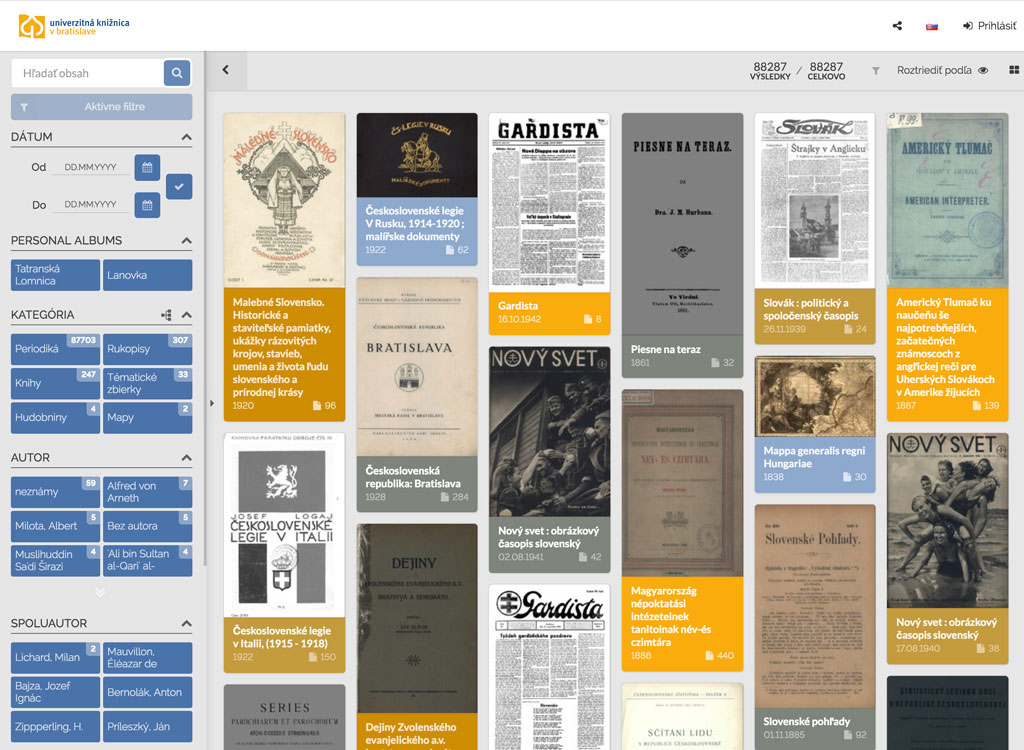Viewport: 1024px width, 750px height.
Task: Switch language via Slovak flag icon
Action: (932, 26)
